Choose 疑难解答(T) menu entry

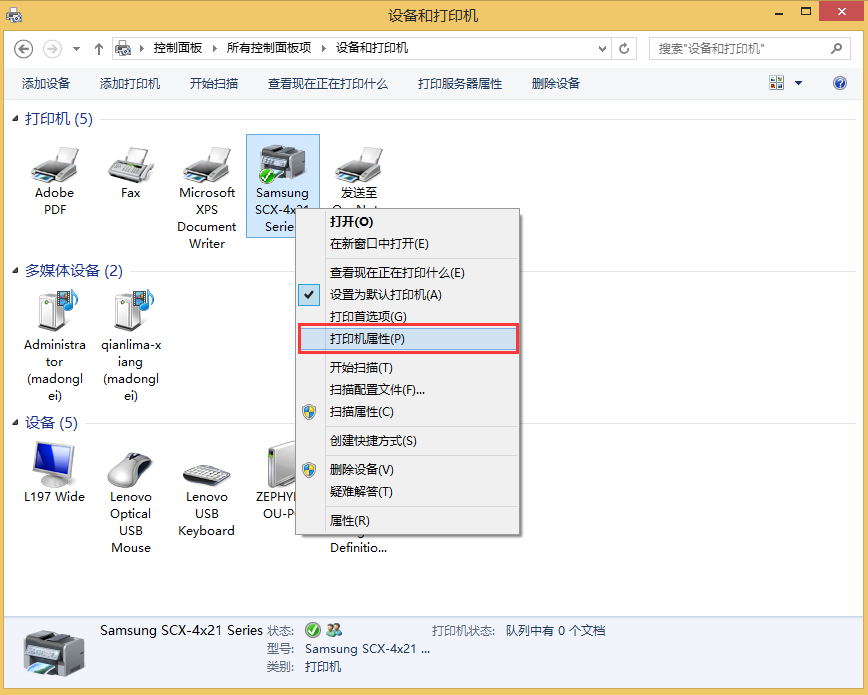(x=407, y=492)
